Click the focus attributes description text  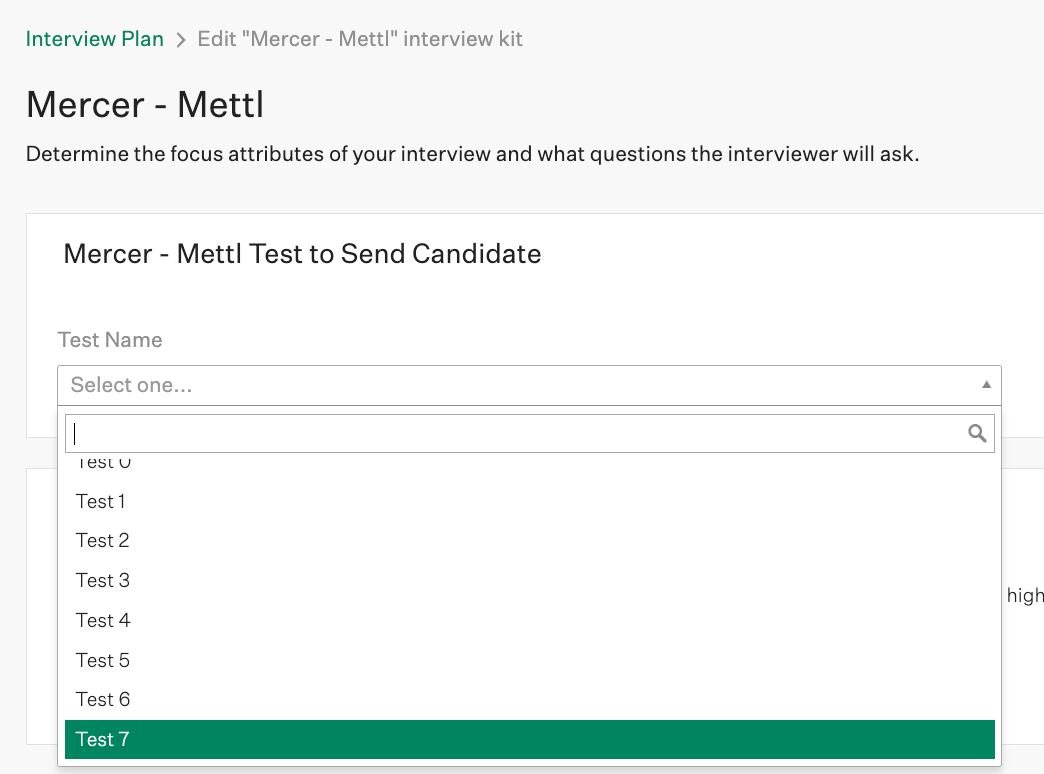pyautogui.click(x=472, y=154)
